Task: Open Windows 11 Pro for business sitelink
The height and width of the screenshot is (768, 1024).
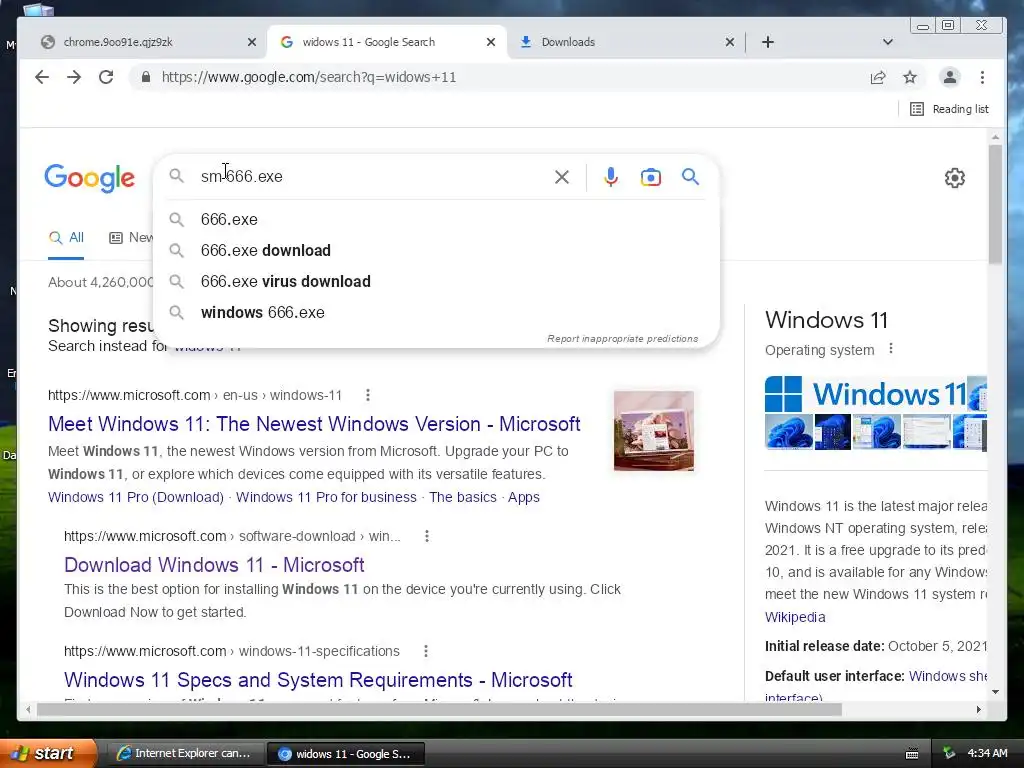Action: point(326,497)
